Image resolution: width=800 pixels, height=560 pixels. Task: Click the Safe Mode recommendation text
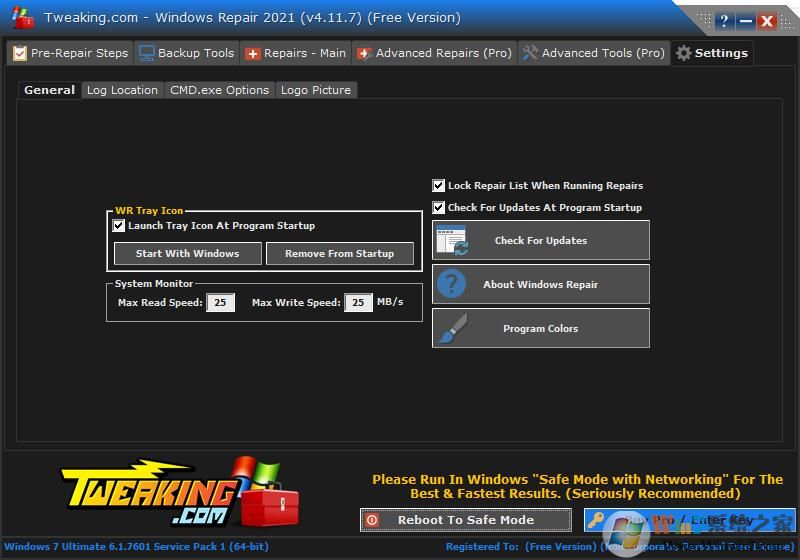tap(577, 487)
